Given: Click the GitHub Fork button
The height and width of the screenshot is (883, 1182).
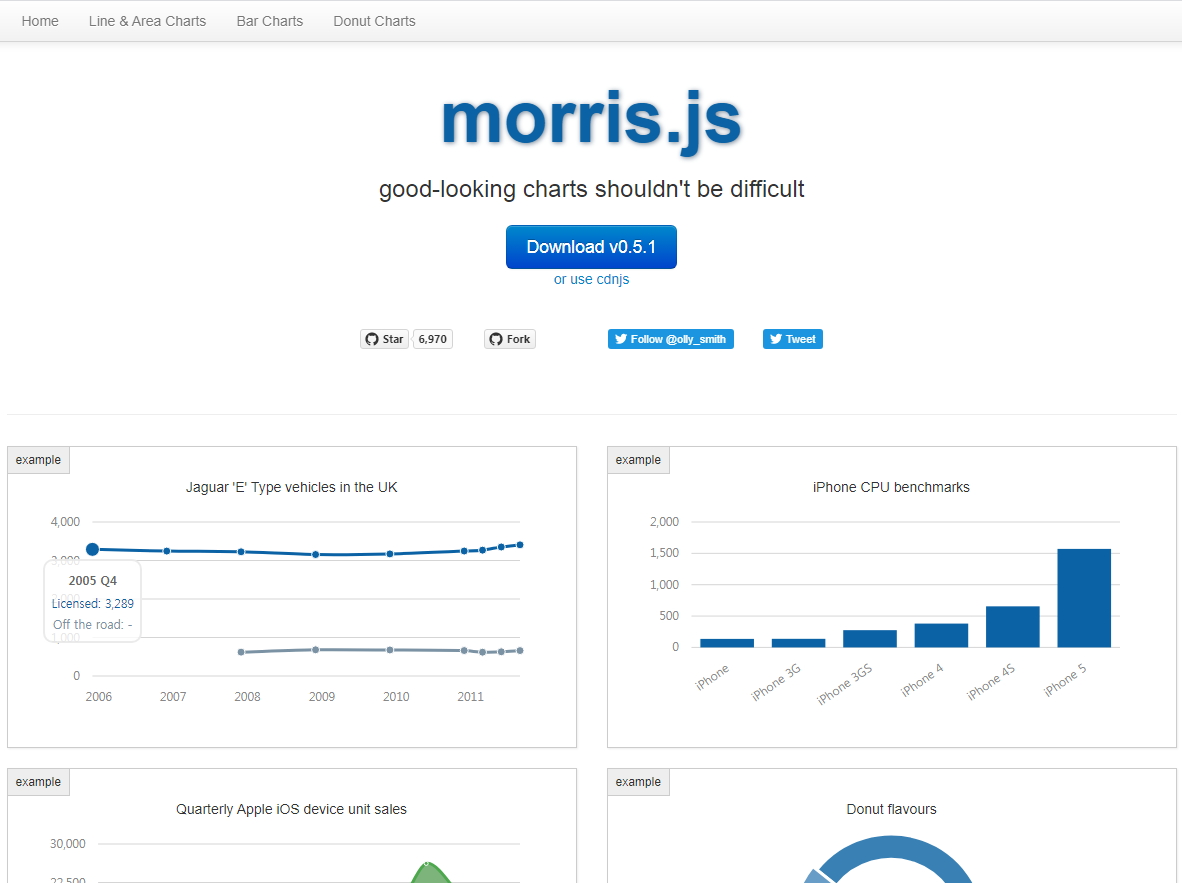Looking at the screenshot, I should [x=510, y=339].
